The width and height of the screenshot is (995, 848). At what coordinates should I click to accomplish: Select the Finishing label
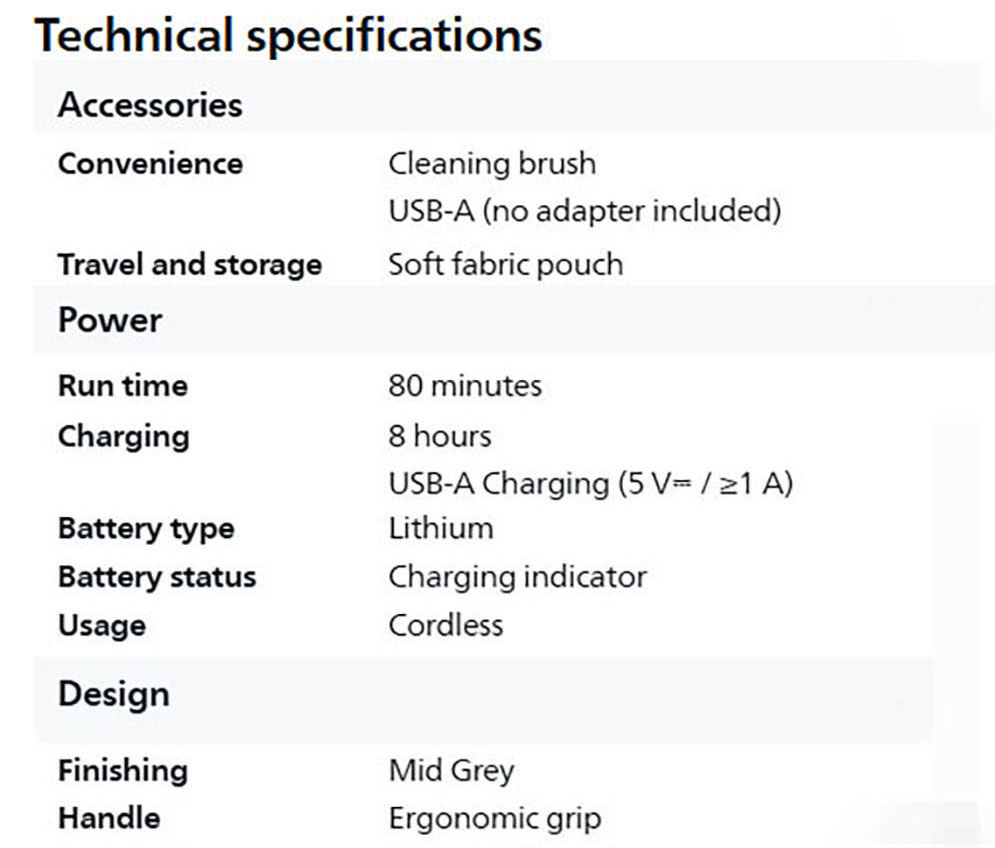(x=123, y=771)
